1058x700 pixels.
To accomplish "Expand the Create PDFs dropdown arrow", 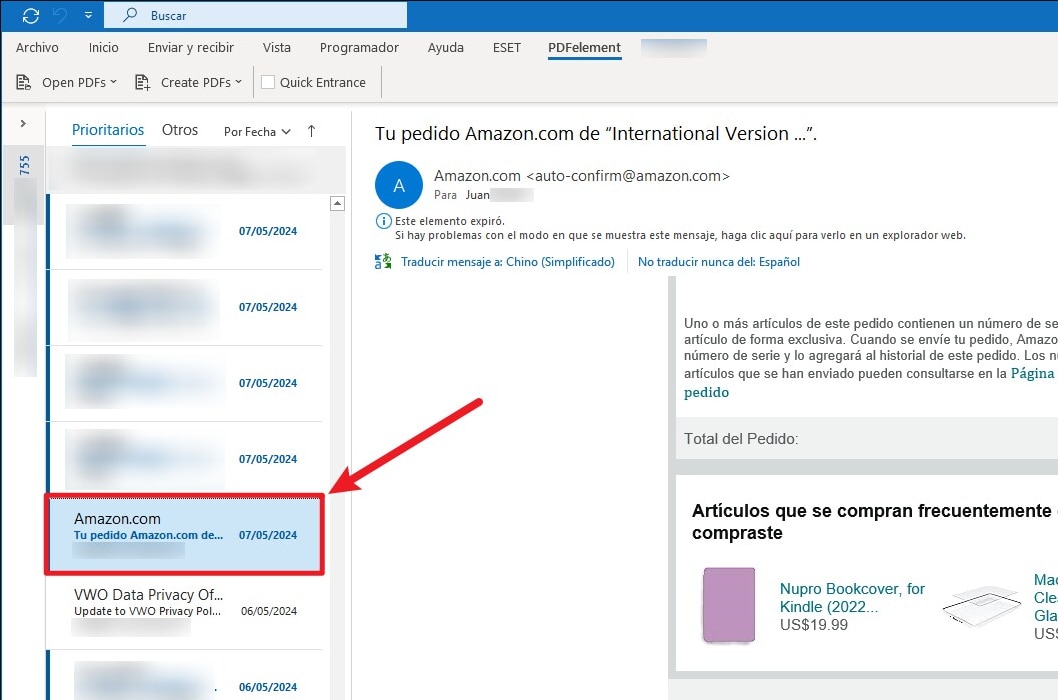I will tap(238, 82).
